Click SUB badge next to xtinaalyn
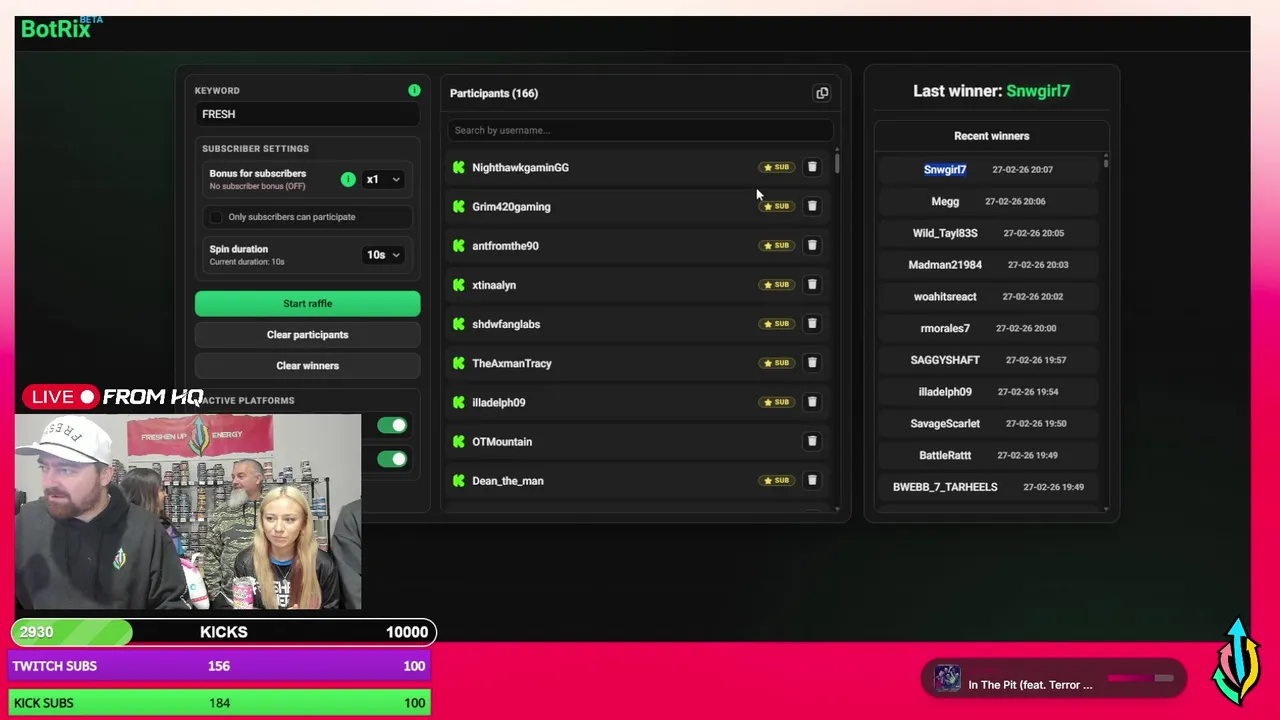The height and width of the screenshot is (720, 1280). 776,284
